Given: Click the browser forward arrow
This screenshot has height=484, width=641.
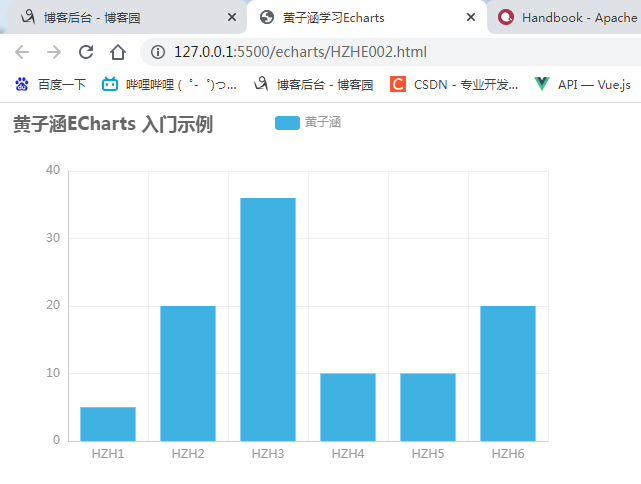Looking at the screenshot, I should (54, 52).
